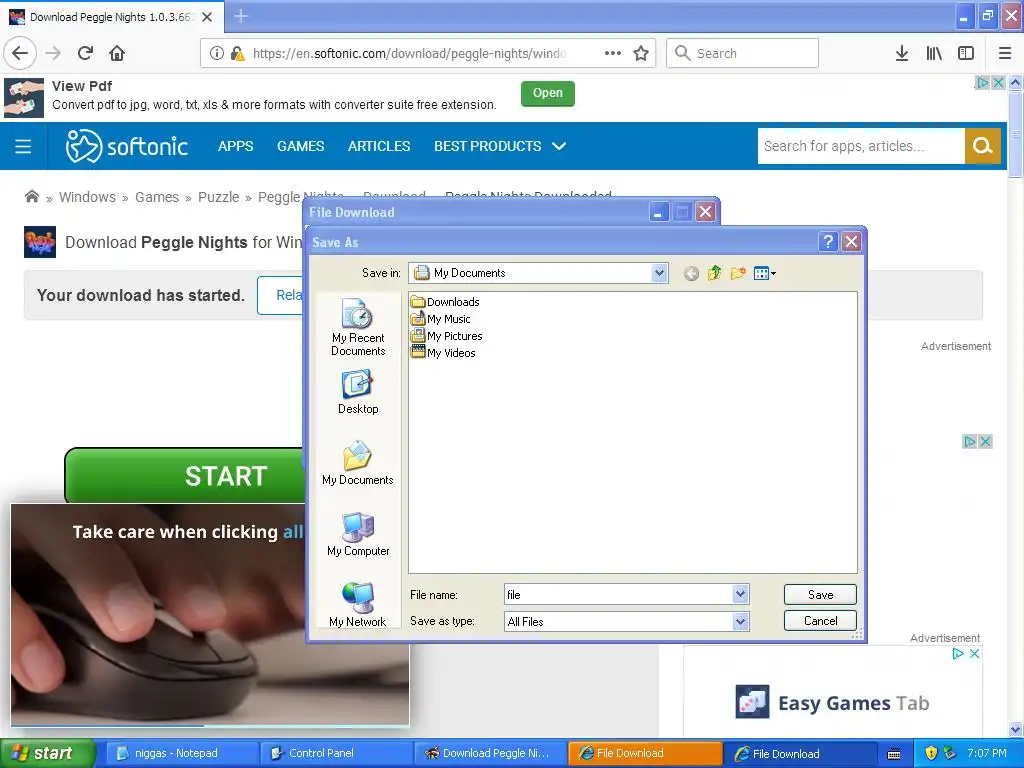Screen dimensions: 1024x768
Task: Open Articles section on Softonic
Action: [379, 146]
